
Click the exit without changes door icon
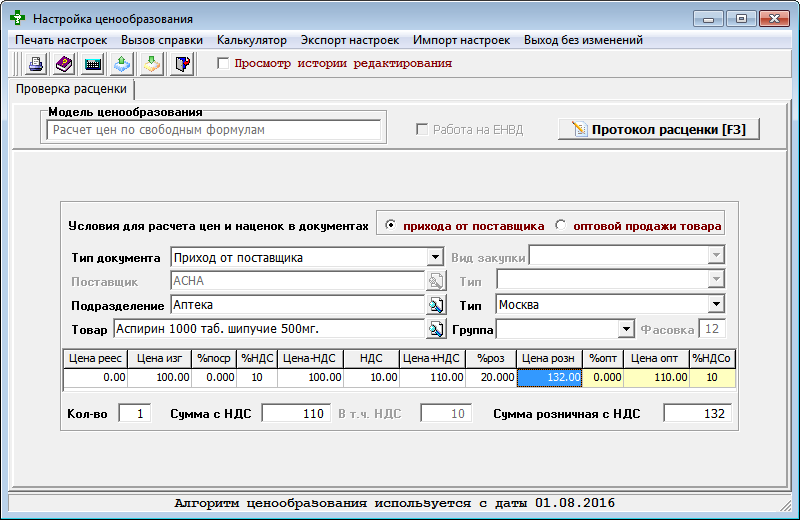(x=182, y=64)
